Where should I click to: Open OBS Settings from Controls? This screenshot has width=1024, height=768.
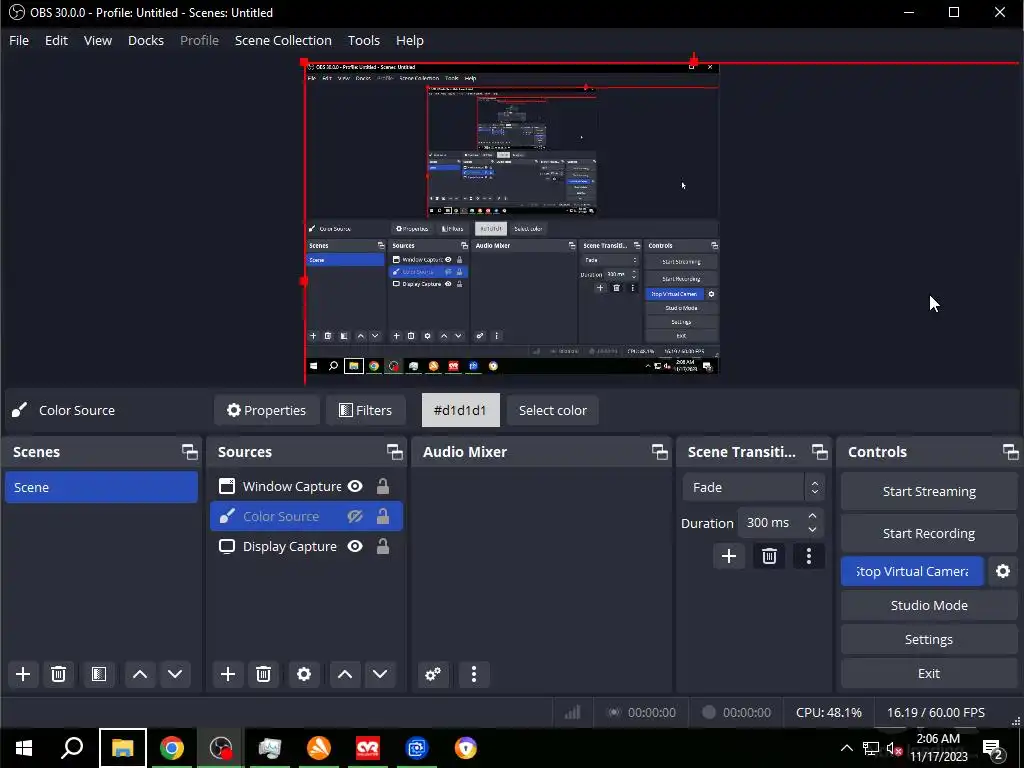point(929,639)
